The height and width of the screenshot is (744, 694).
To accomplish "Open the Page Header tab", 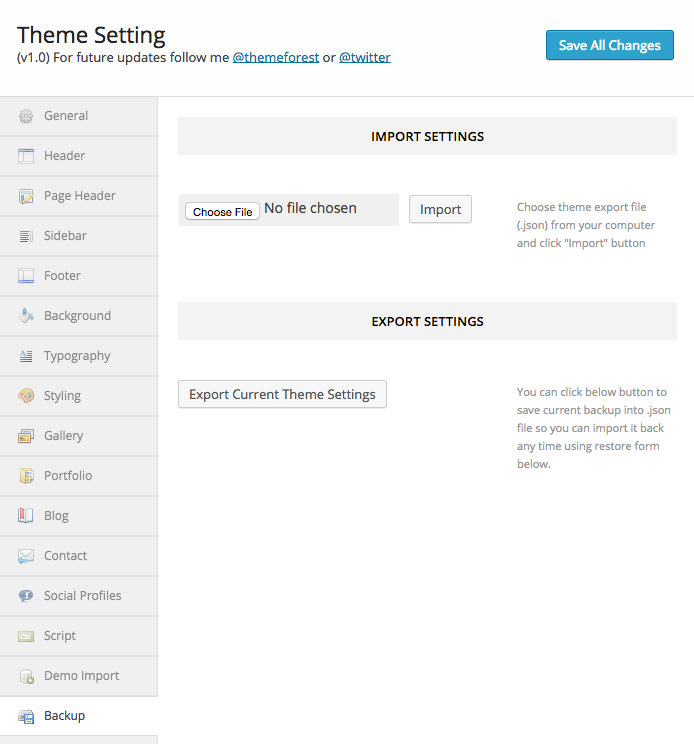I will tap(80, 196).
